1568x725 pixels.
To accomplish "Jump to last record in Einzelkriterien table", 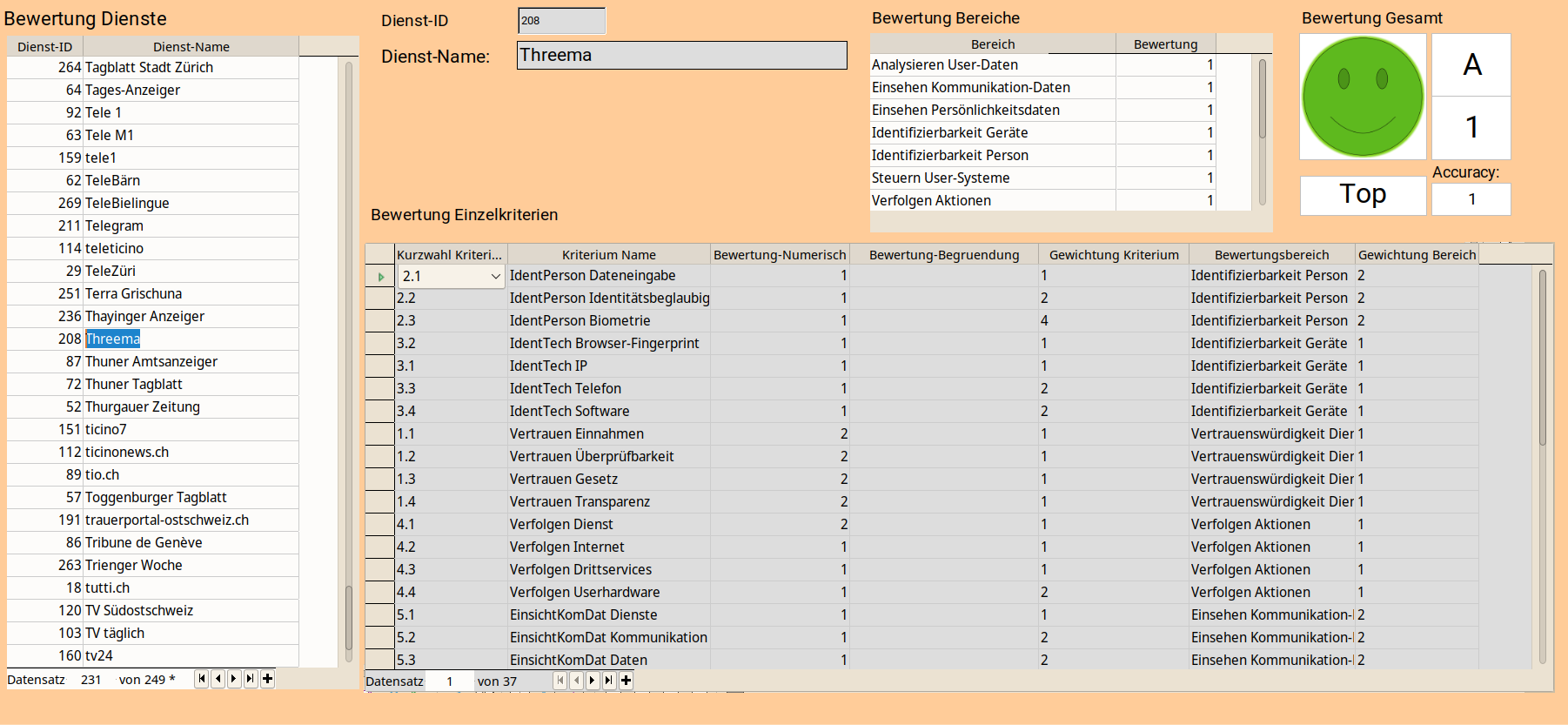I will click(x=609, y=681).
